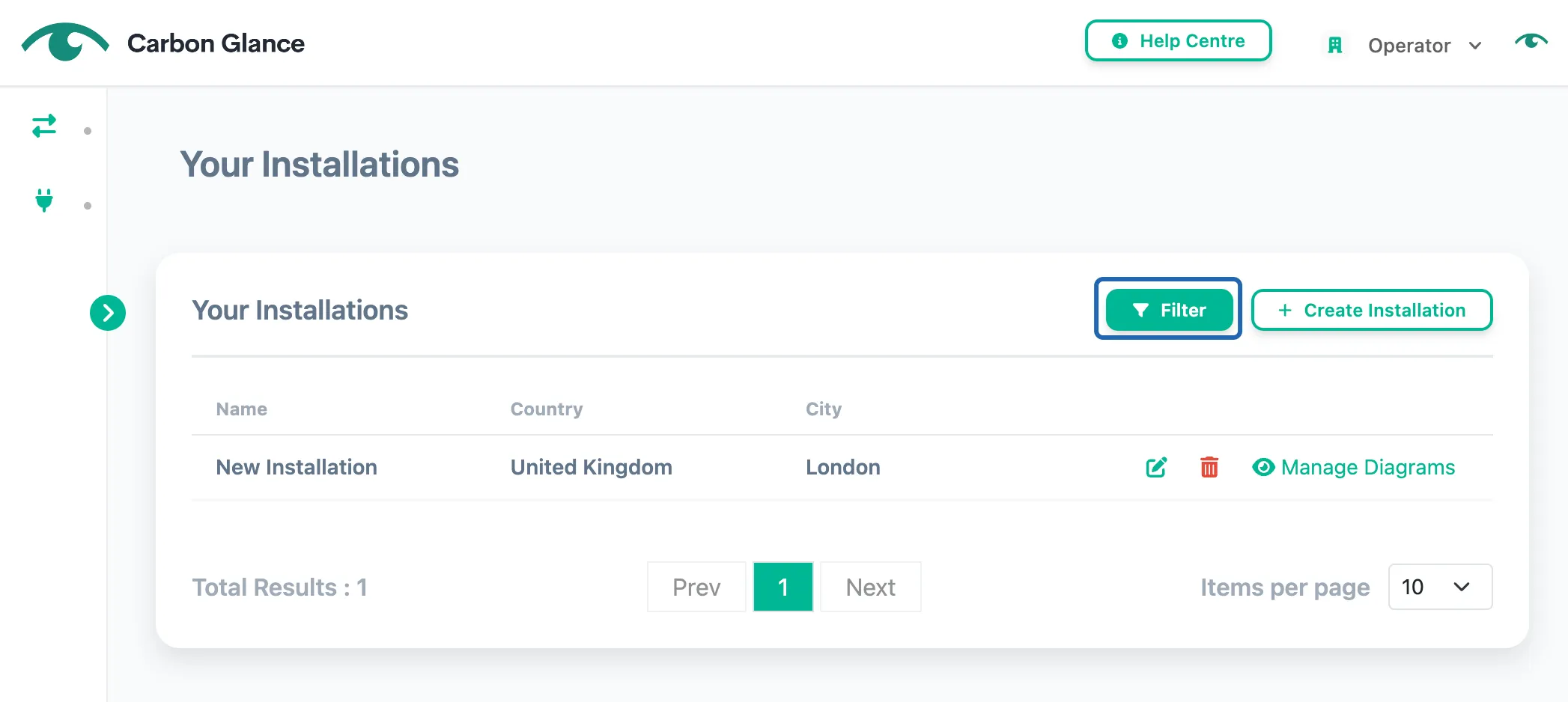Open the Help Centre
The width and height of the screenshot is (1568, 702).
tap(1179, 40)
